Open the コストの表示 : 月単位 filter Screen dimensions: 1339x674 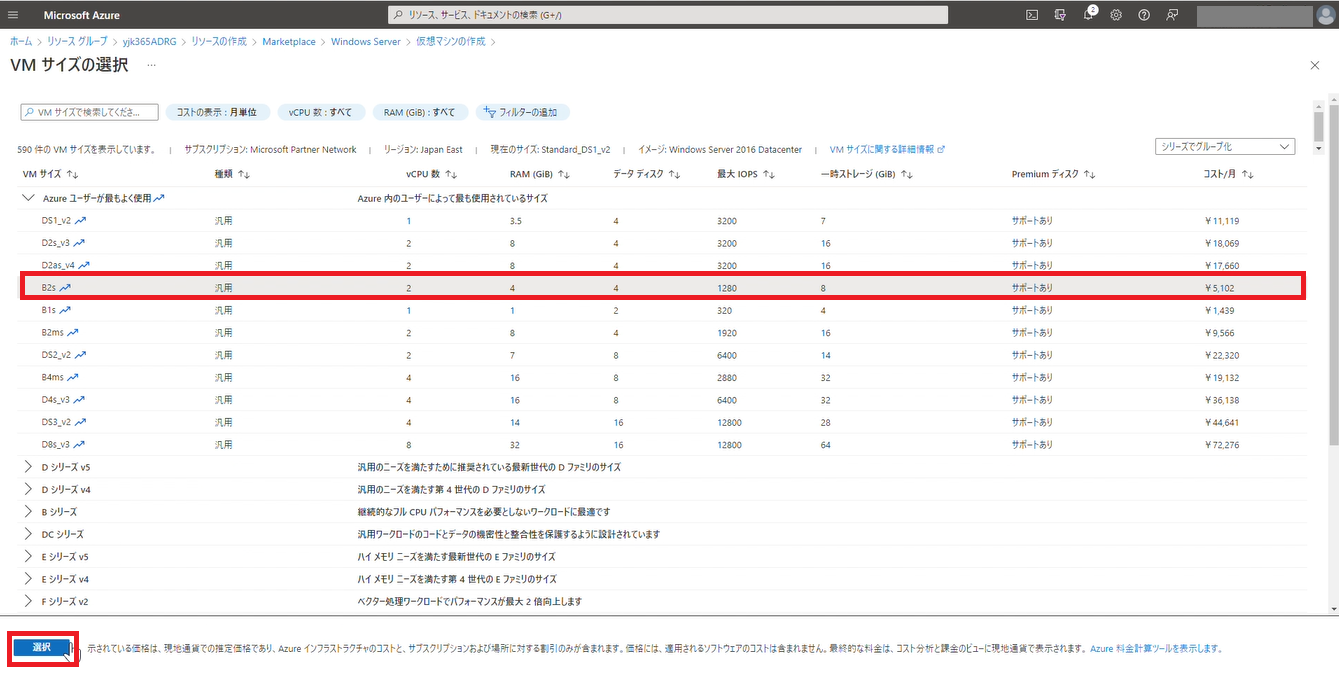tap(217, 112)
